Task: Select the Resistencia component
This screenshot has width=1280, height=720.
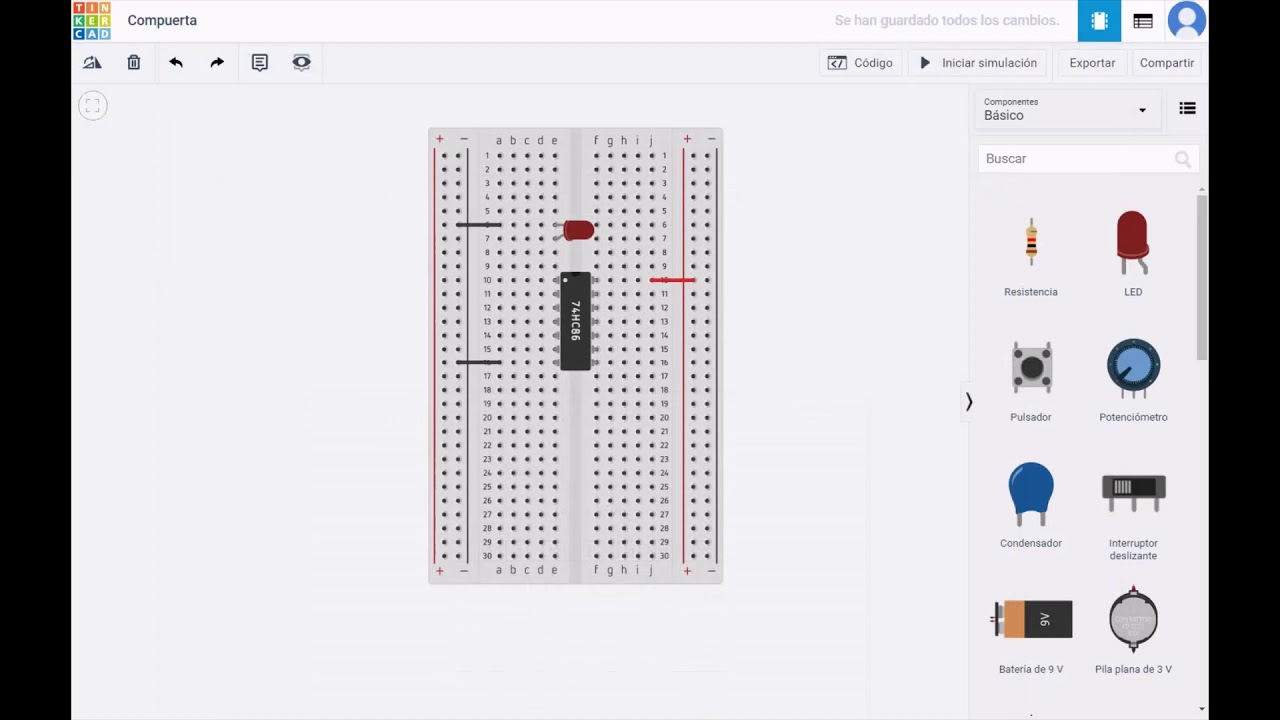Action: [1031, 254]
